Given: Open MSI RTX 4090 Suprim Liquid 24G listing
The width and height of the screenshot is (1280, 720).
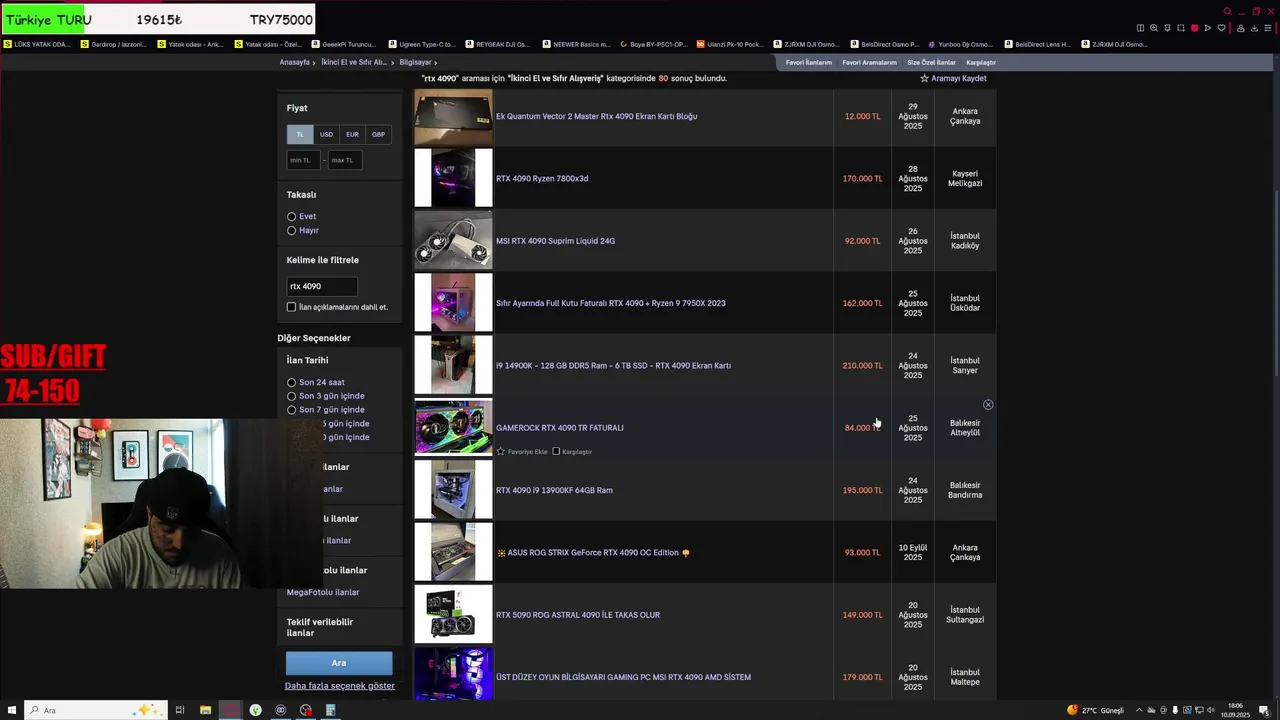Looking at the screenshot, I should point(555,241).
